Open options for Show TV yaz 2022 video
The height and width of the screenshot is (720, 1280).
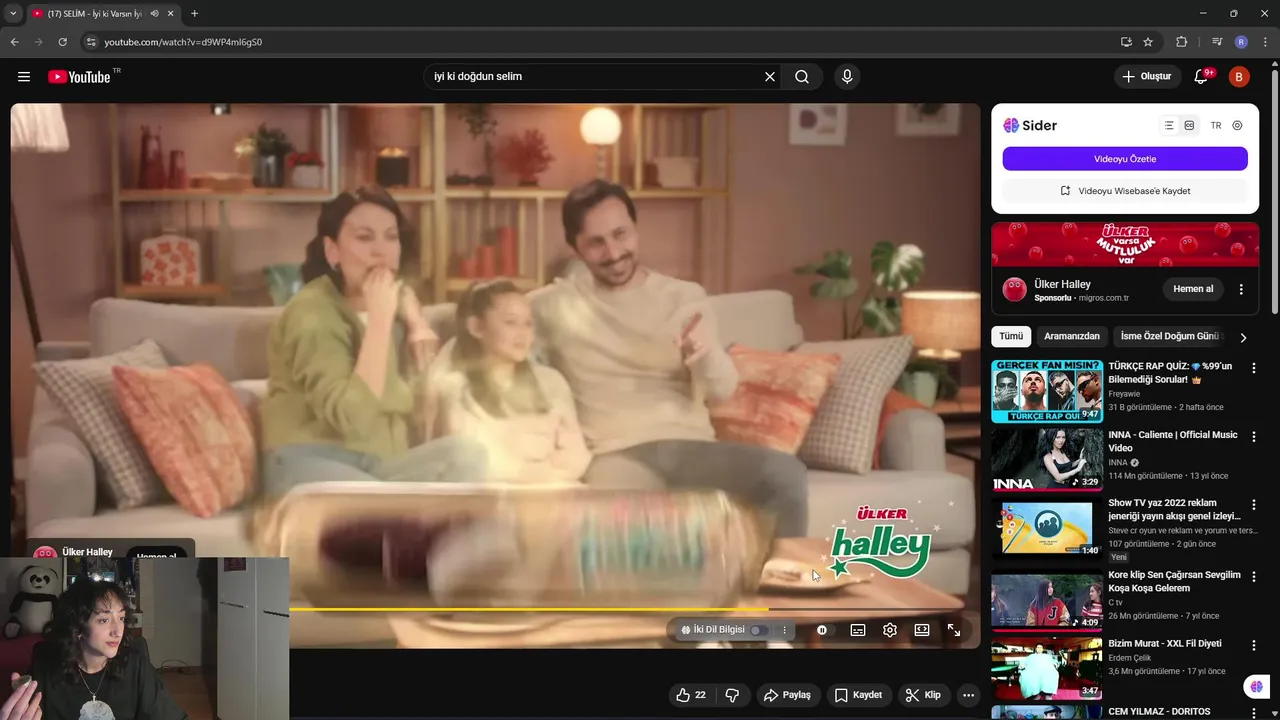pos(1254,506)
